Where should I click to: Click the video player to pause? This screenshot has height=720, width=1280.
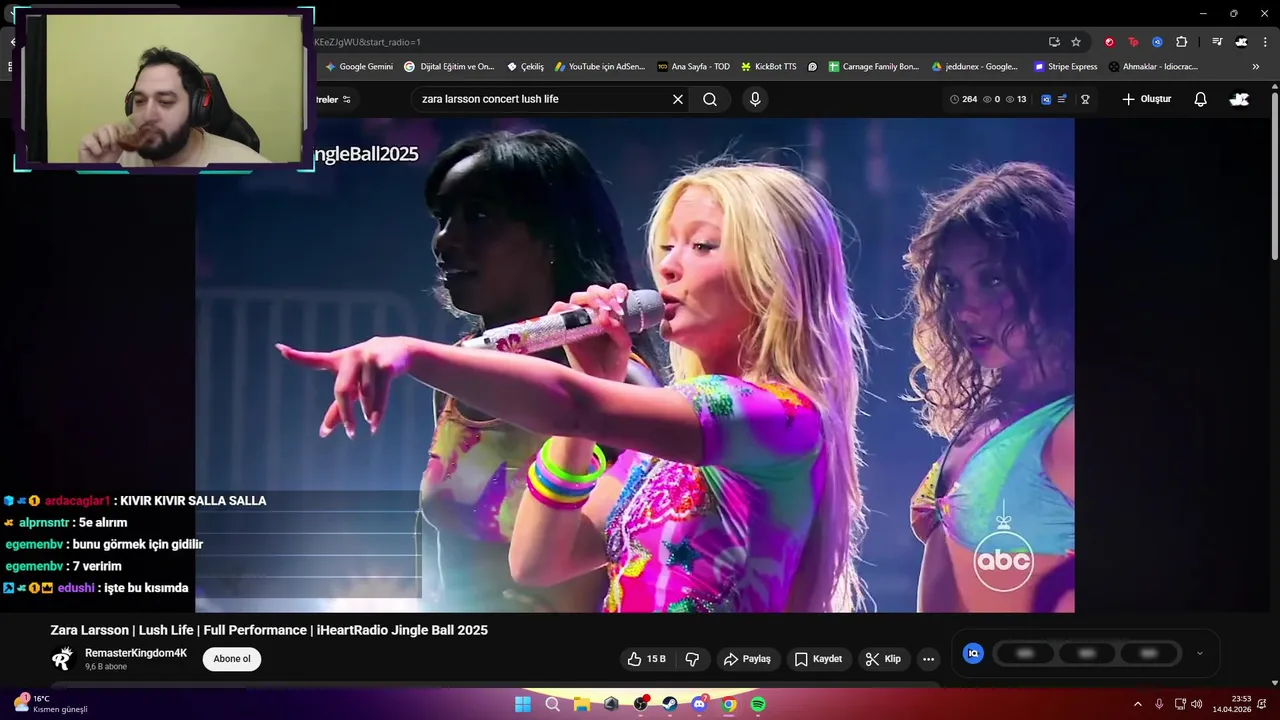click(635, 365)
